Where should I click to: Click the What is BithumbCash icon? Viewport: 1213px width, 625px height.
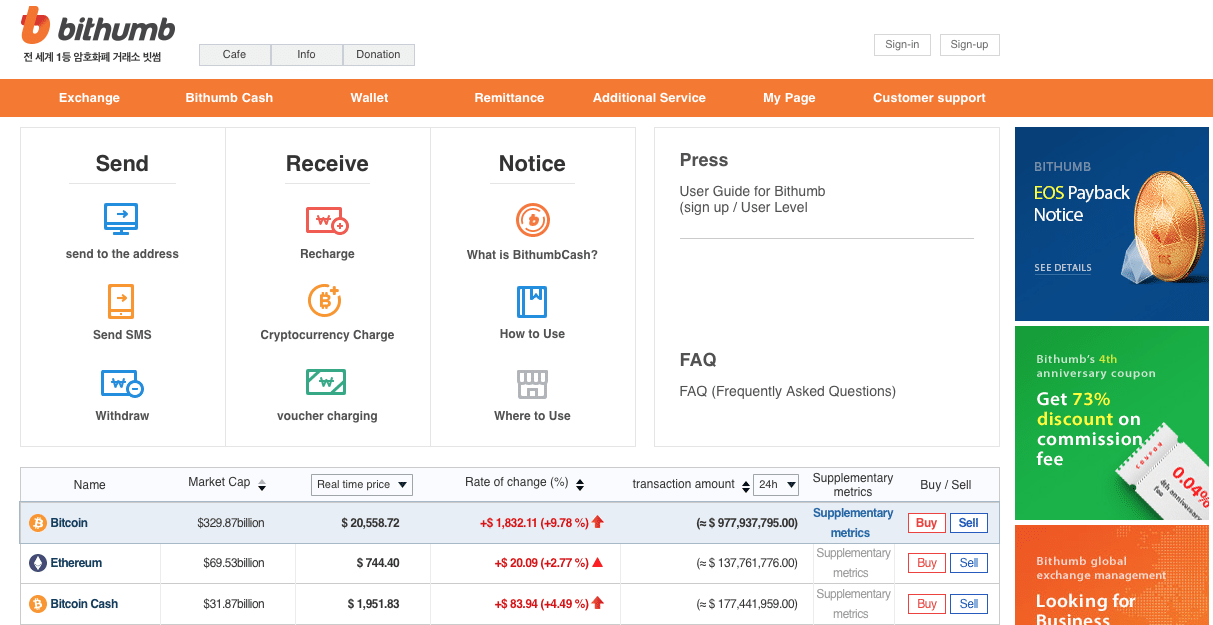coord(533,220)
